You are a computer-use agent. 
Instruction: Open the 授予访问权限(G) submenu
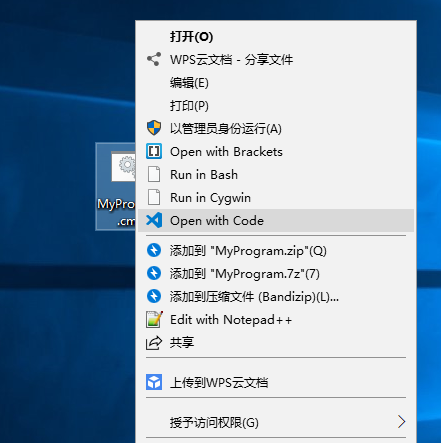(276, 422)
